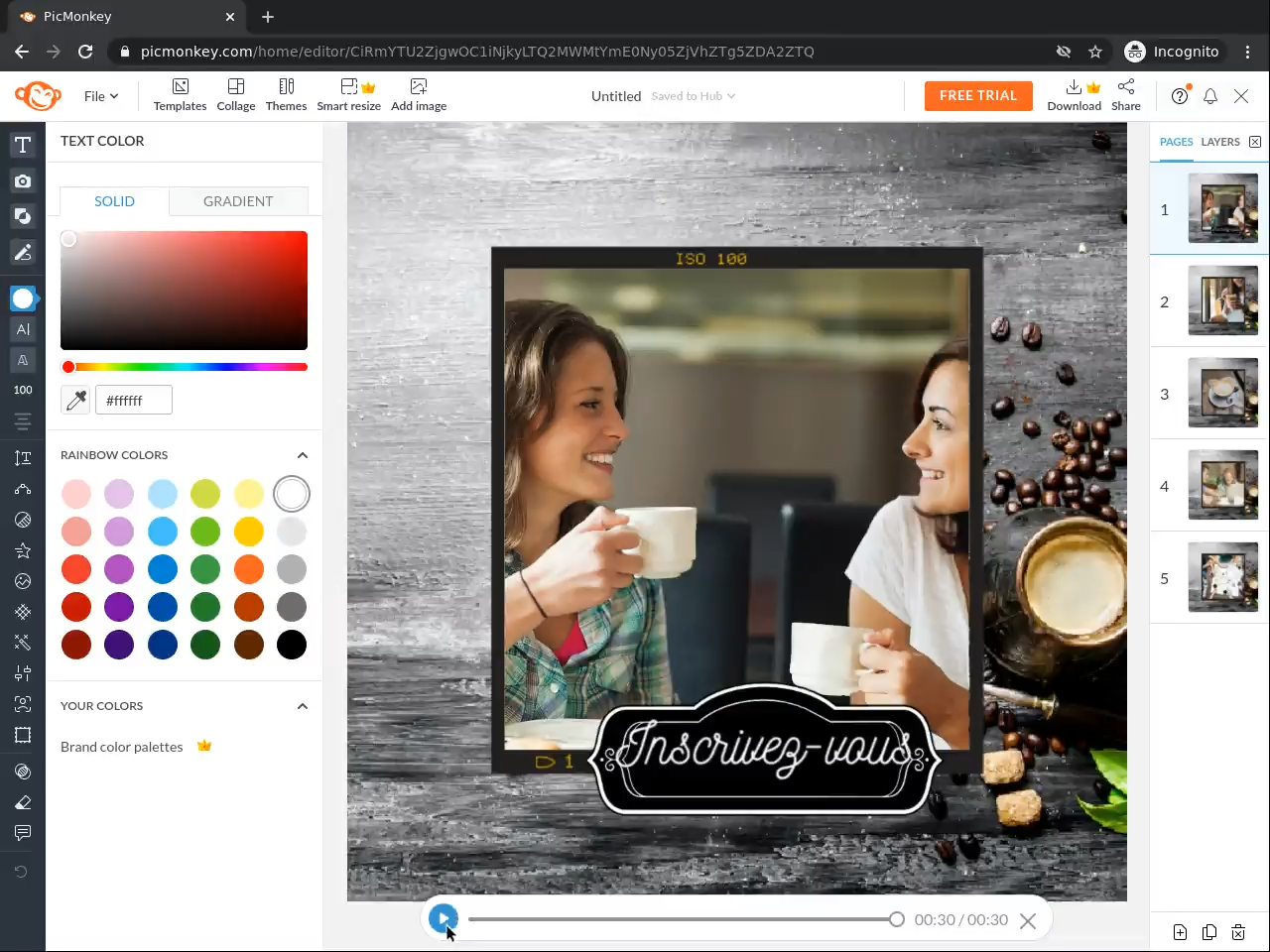This screenshot has height=952, width=1270.
Task: Open the help question mark
Action: pyautogui.click(x=1180, y=96)
